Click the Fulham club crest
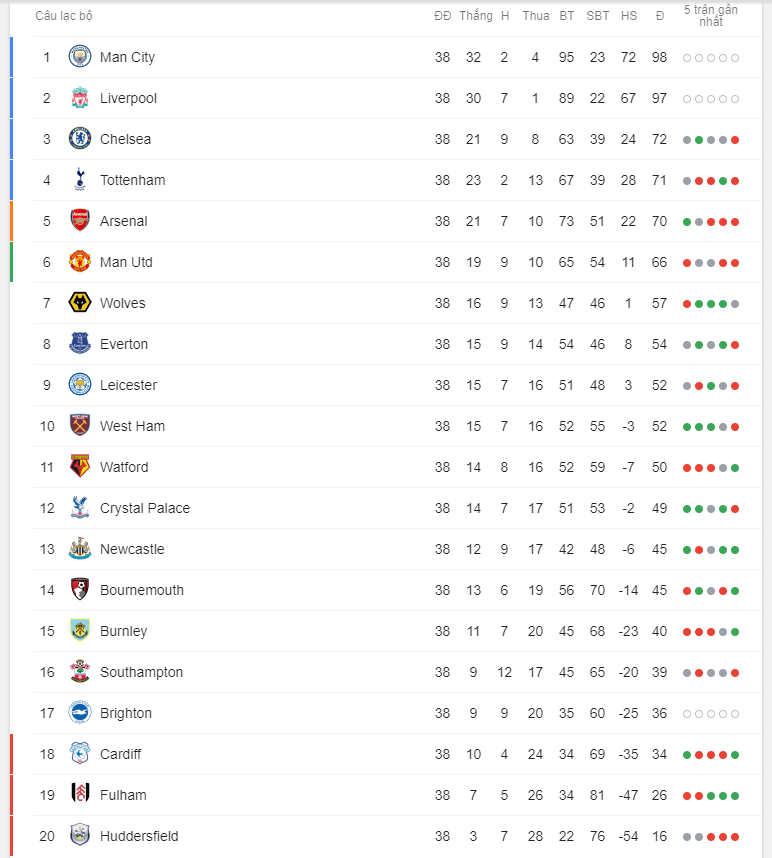Image resolution: width=772 pixels, height=858 pixels. click(80, 795)
